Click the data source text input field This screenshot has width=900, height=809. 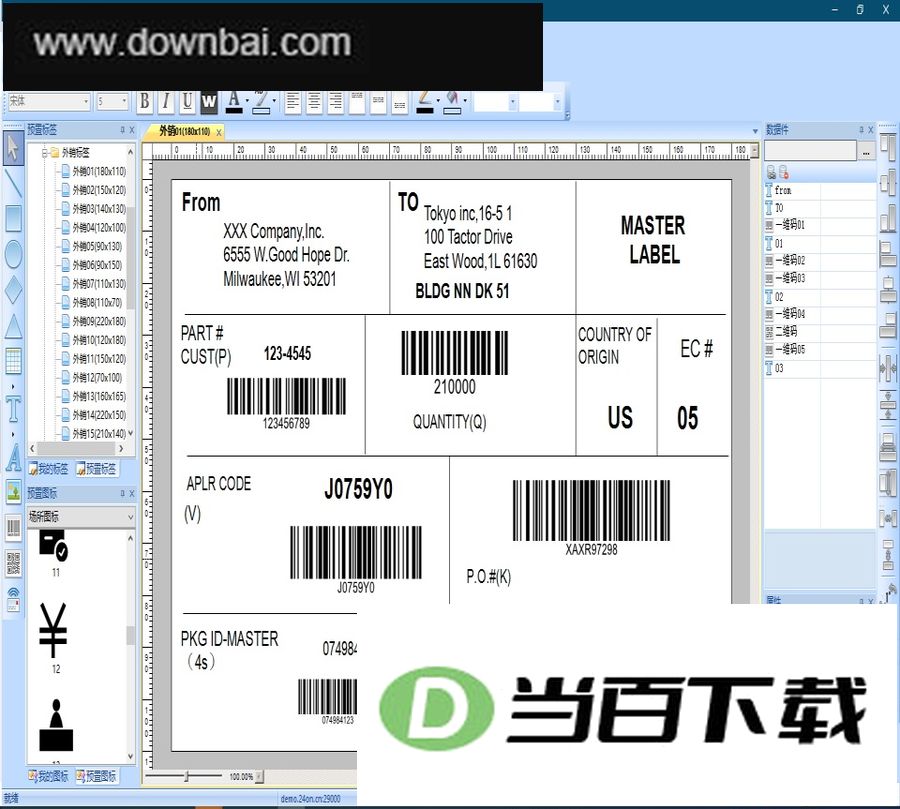click(x=810, y=152)
